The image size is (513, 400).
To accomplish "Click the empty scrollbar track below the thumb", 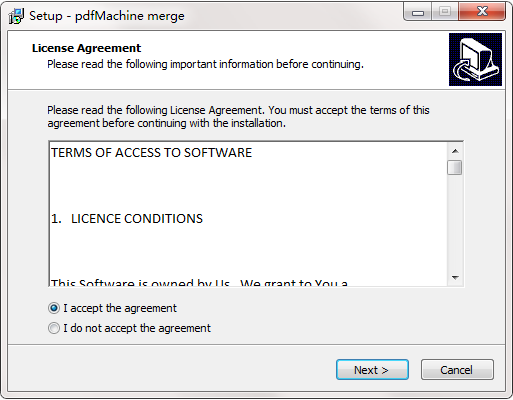I will coord(455,222).
